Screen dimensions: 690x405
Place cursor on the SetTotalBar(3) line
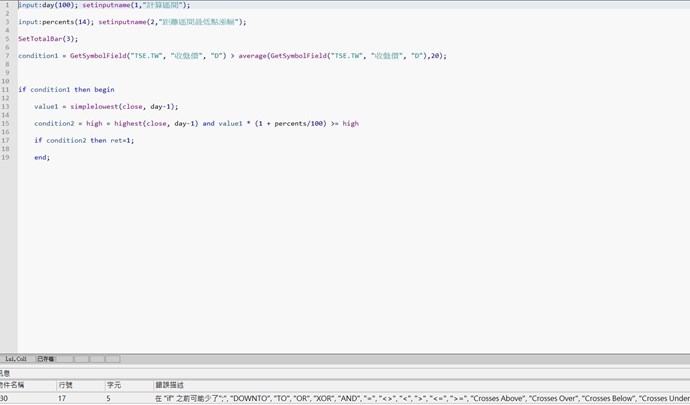tap(47, 39)
